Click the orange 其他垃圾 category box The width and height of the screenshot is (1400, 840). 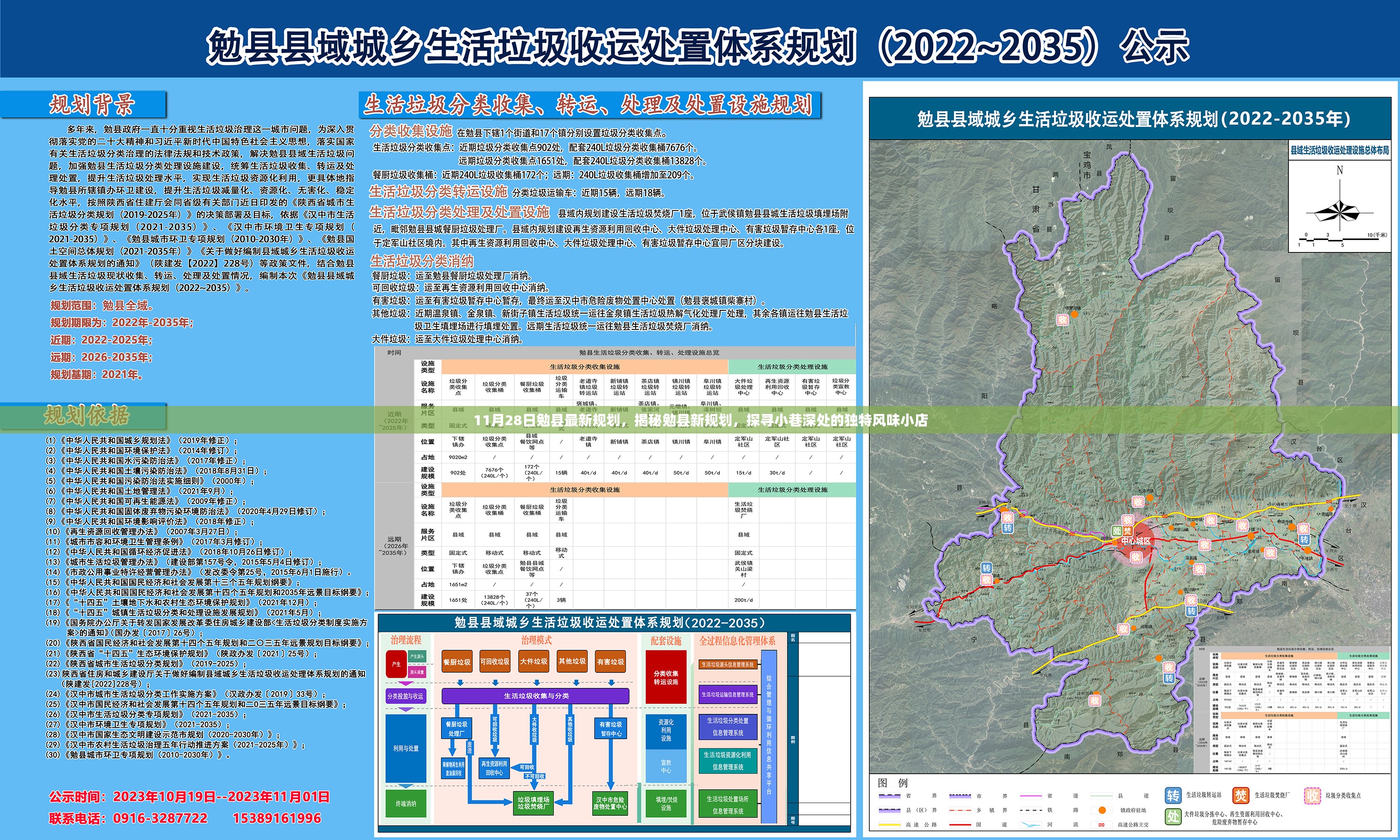[x=572, y=662]
